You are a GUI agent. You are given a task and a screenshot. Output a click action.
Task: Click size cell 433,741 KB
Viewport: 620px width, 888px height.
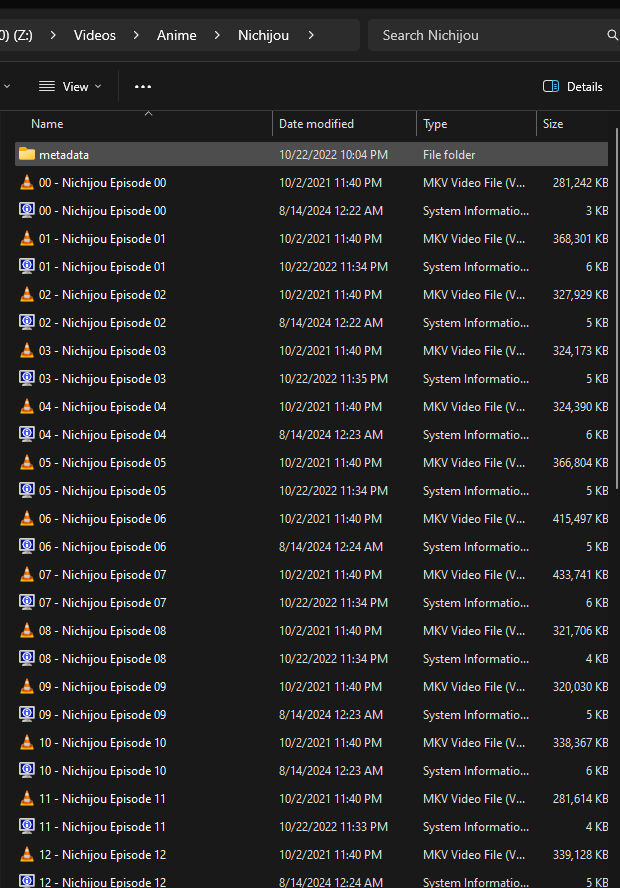pyautogui.click(x=580, y=575)
